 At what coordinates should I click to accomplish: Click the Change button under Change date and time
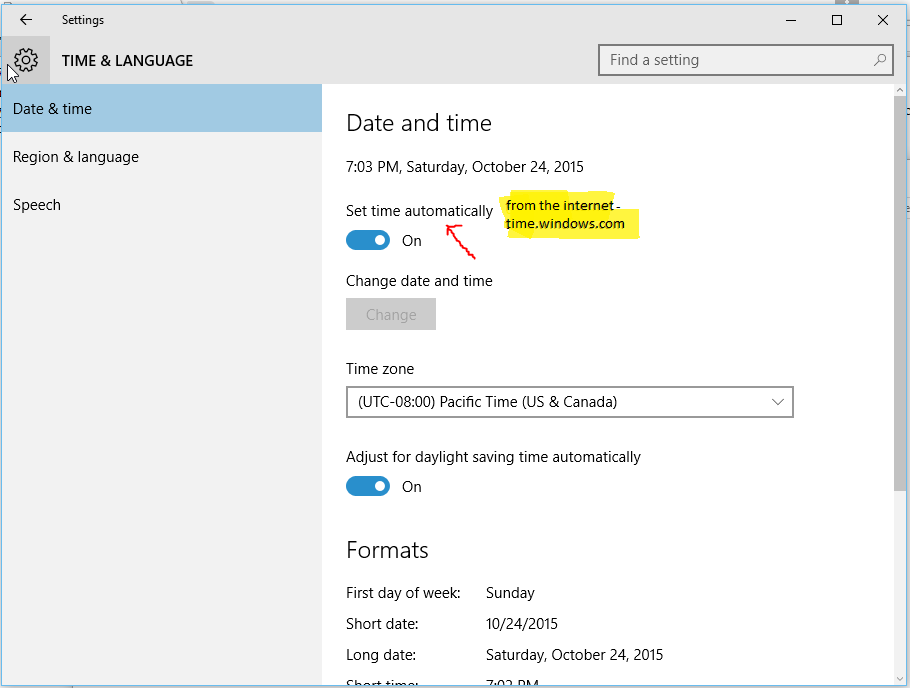[x=390, y=314]
